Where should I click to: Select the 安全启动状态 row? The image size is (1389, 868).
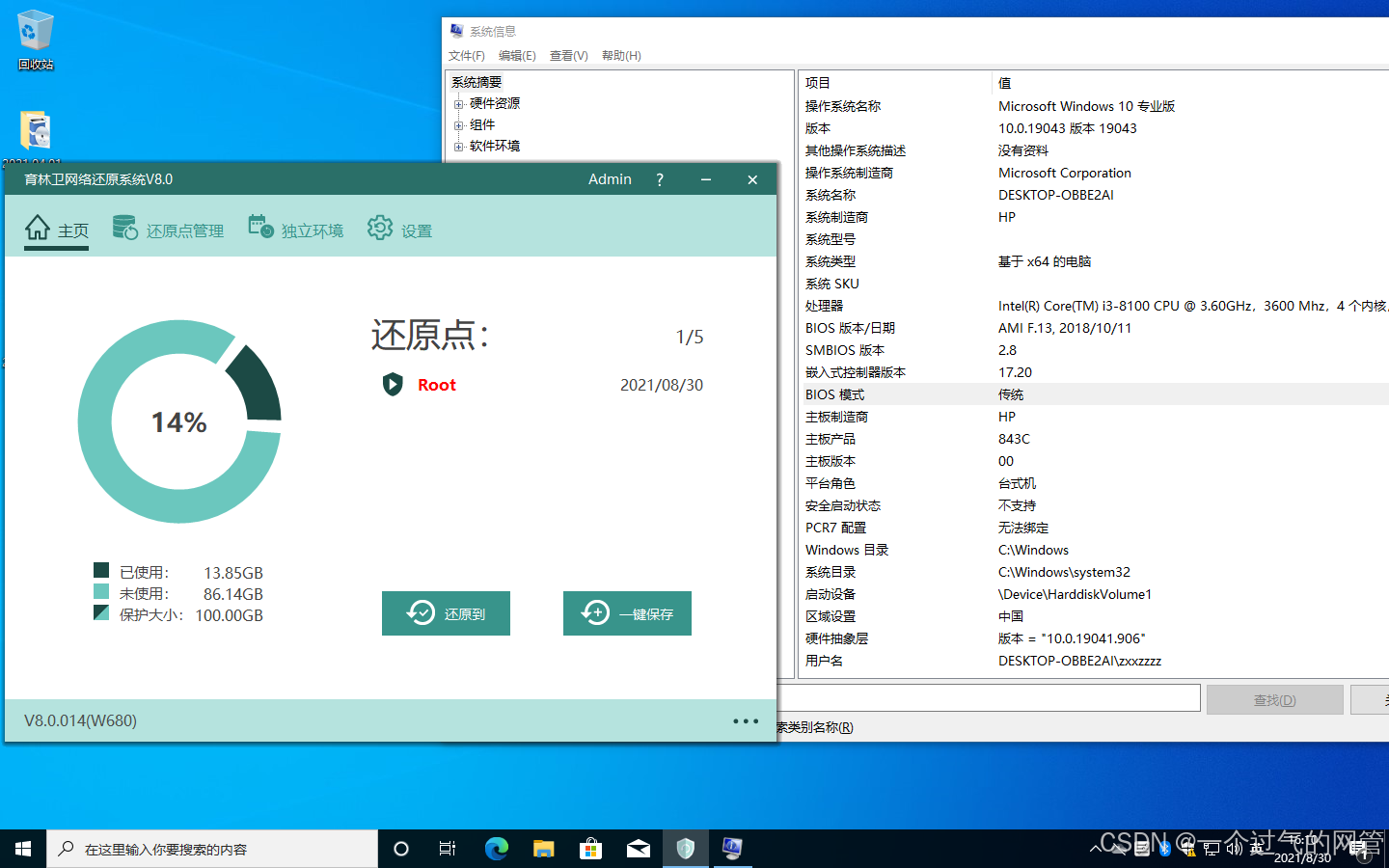coord(1095,505)
